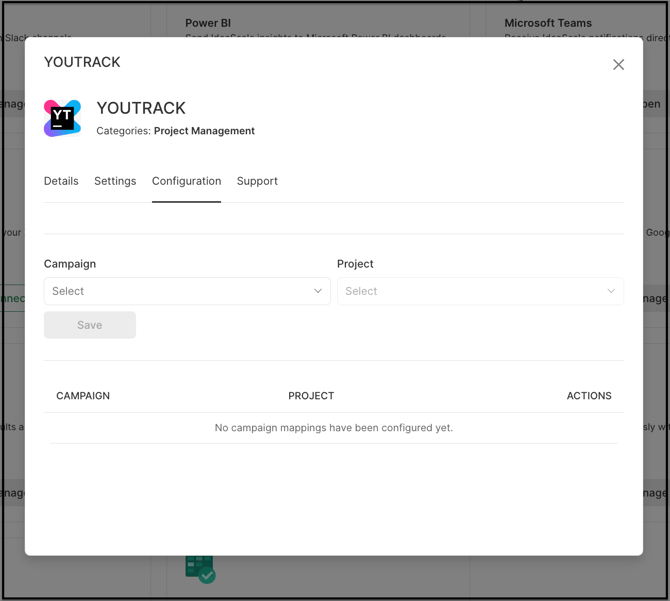Close the YouTrack dialog with the X
Screen dimensions: 670x601
click(618, 64)
